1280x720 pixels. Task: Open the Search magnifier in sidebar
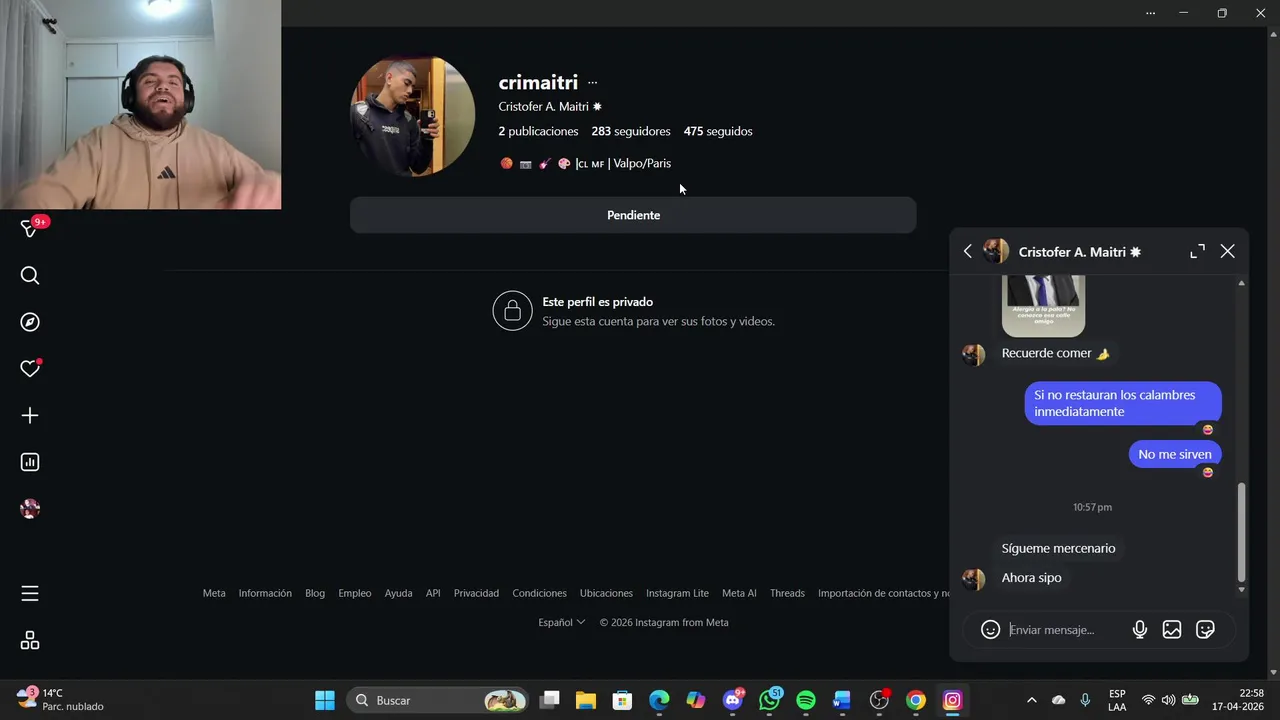tap(30, 276)
